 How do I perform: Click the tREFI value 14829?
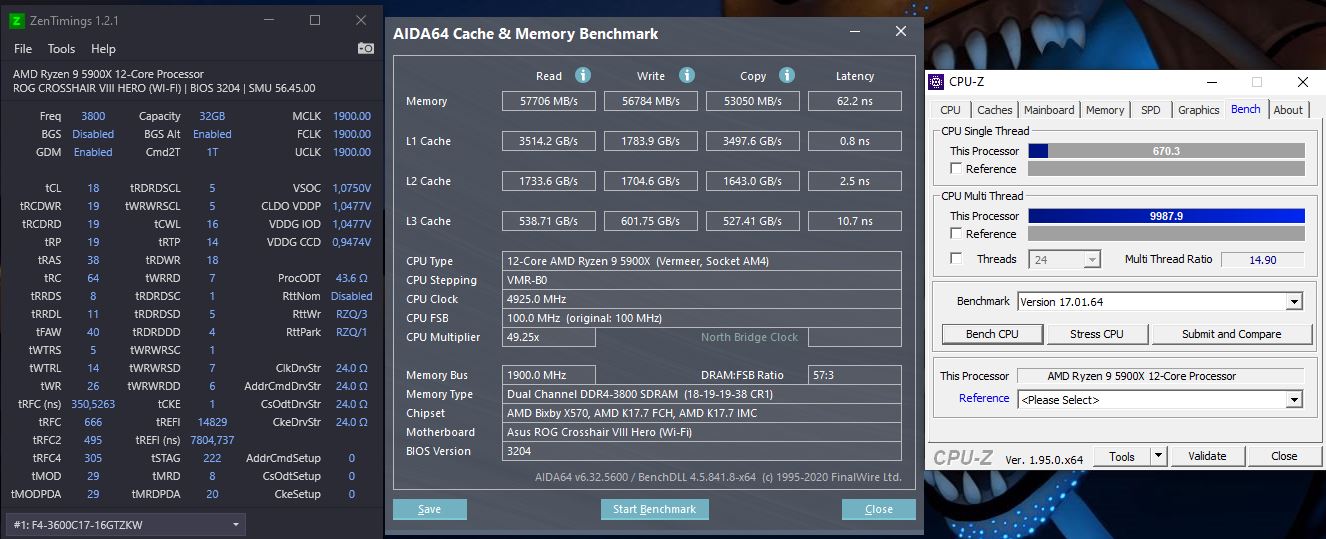212,422
